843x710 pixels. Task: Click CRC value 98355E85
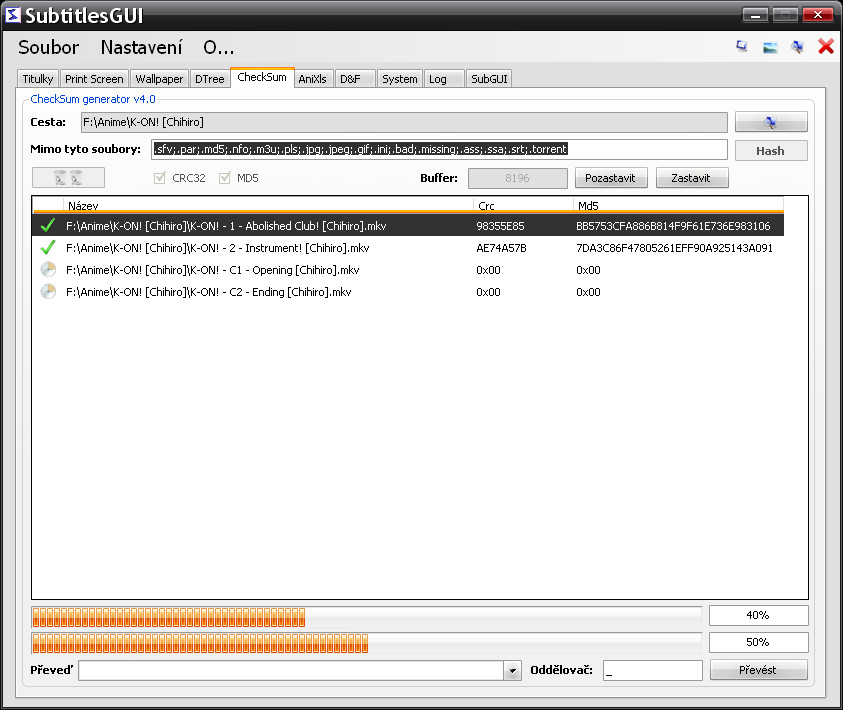(x=500, y=226)
